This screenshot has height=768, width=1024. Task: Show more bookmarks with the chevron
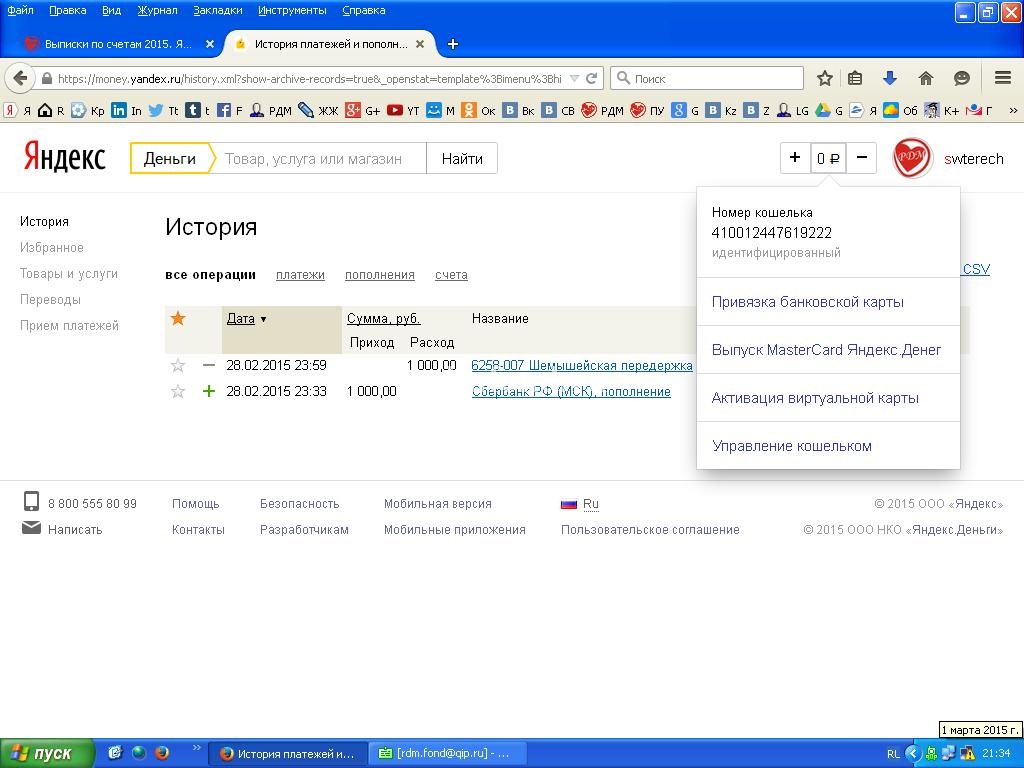point(1013,110)
